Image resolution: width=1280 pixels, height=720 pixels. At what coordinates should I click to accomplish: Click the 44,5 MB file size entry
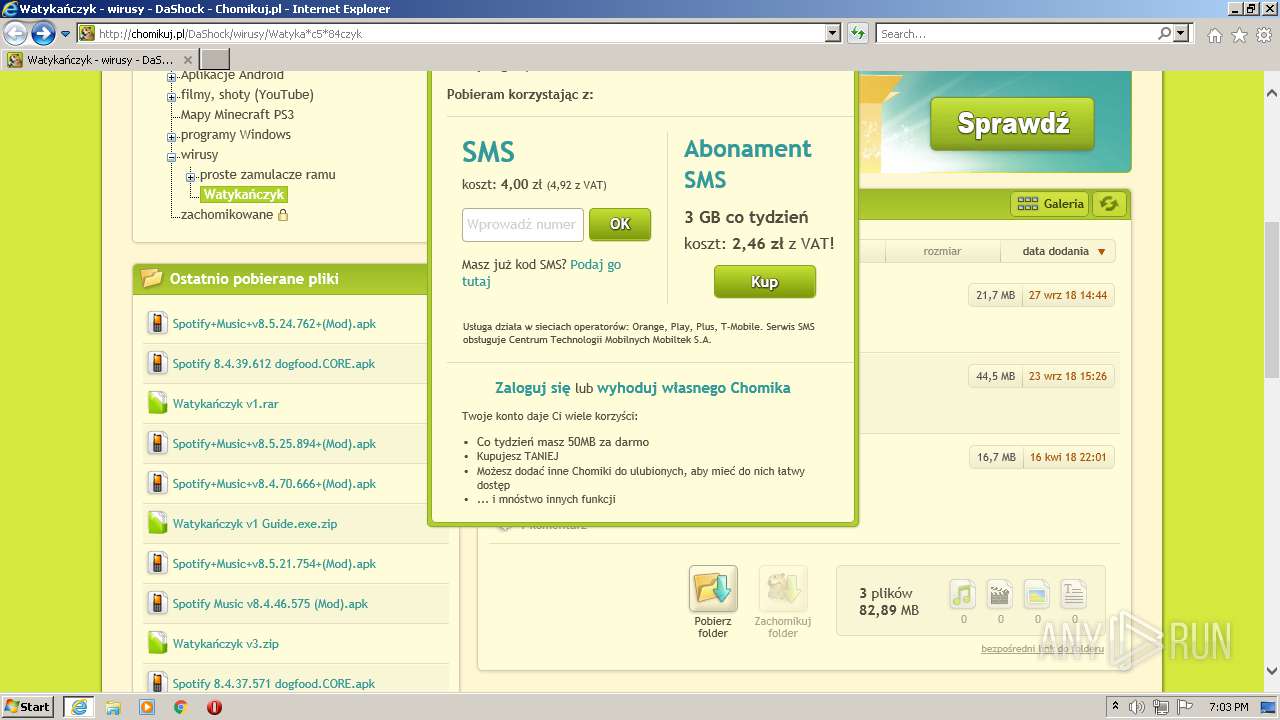(x=995, y=377)
